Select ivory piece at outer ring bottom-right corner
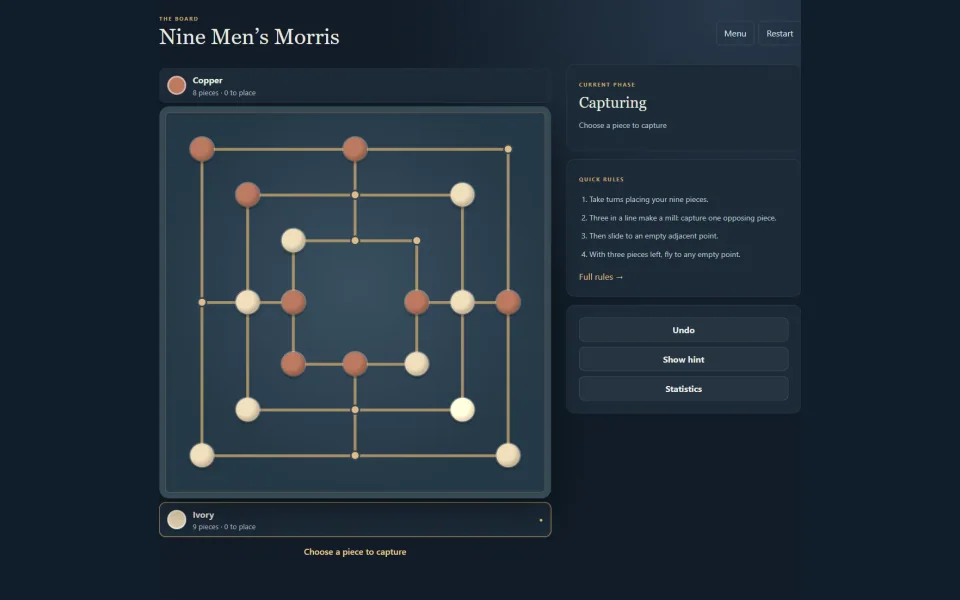The width and height of the screenshot is (960, 600). coord(508,456)
